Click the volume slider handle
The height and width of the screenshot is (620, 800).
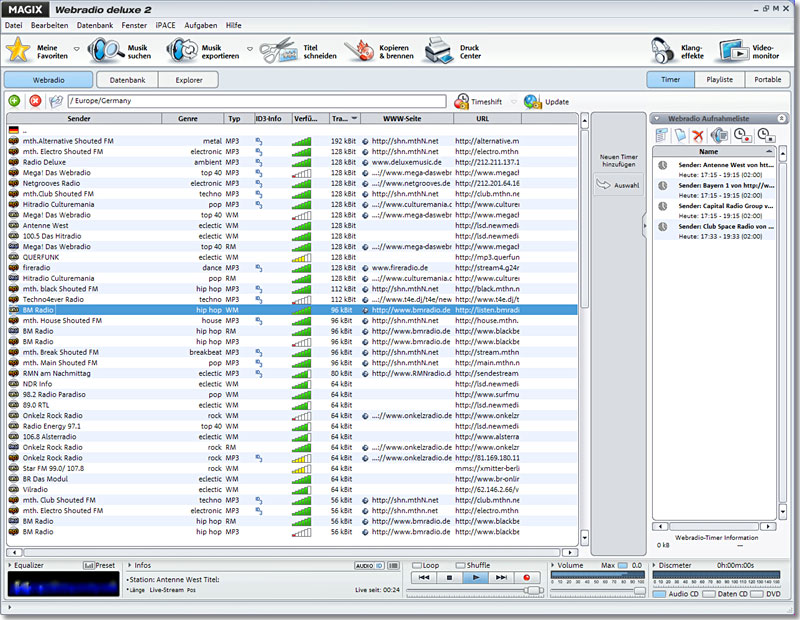pos(640,591)
